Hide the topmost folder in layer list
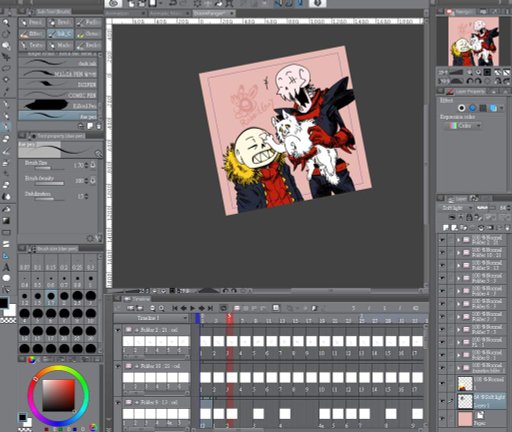Viewport: 512px width, 432px height. [442, 240]
